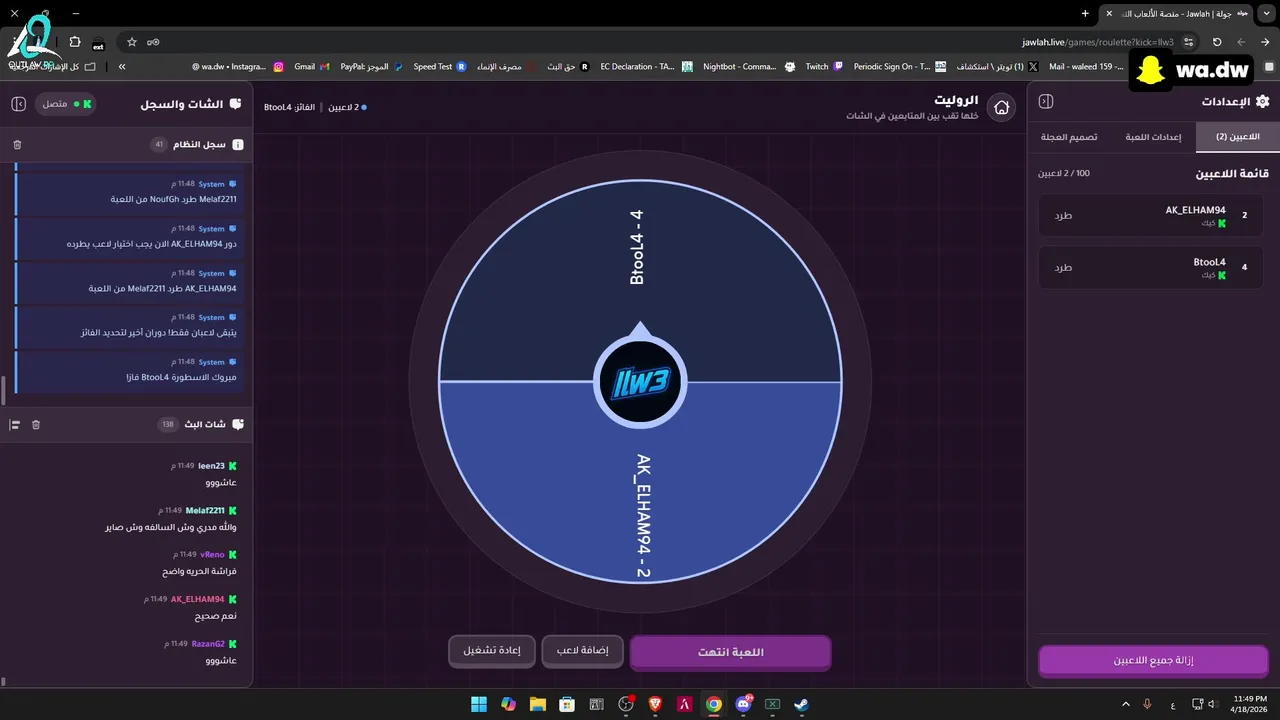Image resolution: width=1280 pixels, height=720 pixels.
Task: Kick player Btool.4 with طرد
Action: tap(1063, 267)
